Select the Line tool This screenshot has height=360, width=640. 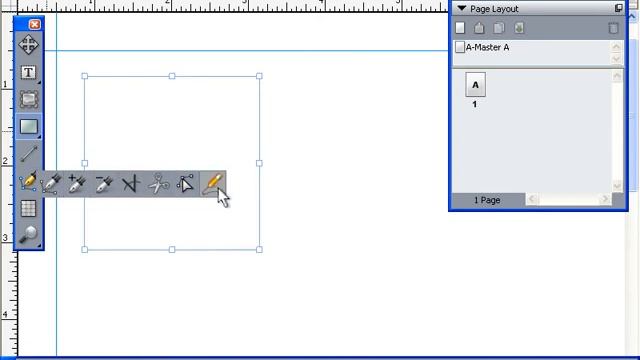click(29, 154)
